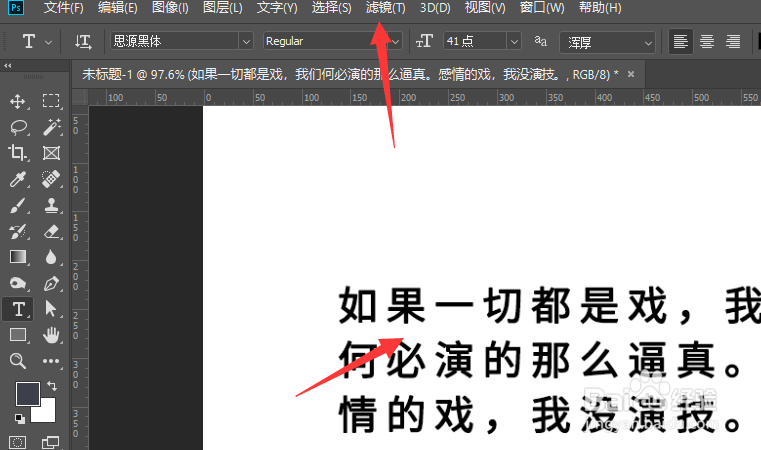Click the Photoshop Ps logo
The width and height of the screenshot is (761, 450).
[16, 7]
